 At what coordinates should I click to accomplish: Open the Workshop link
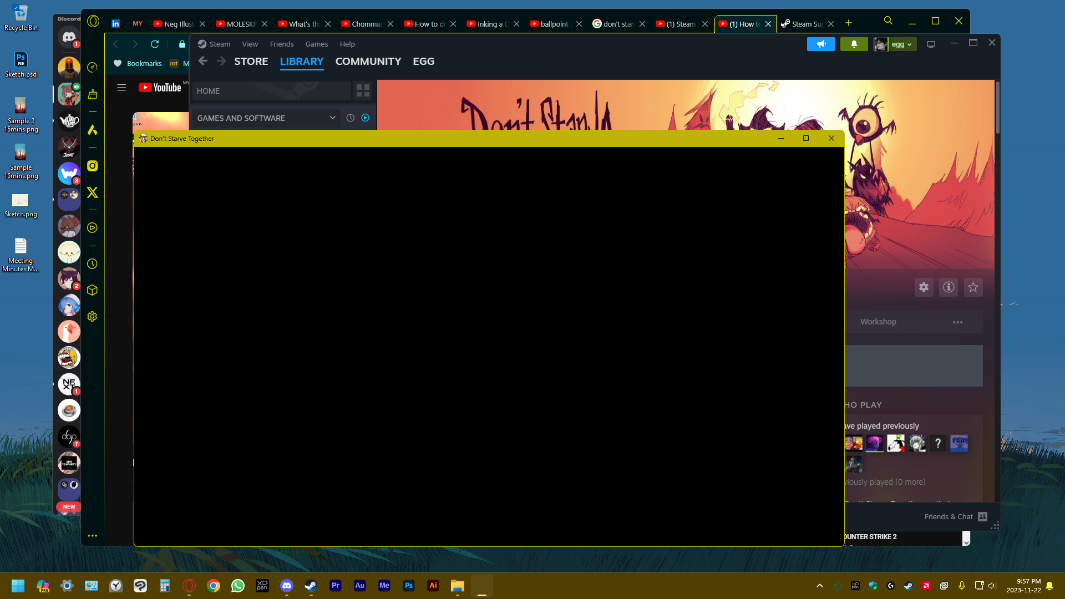pos(878,322)
